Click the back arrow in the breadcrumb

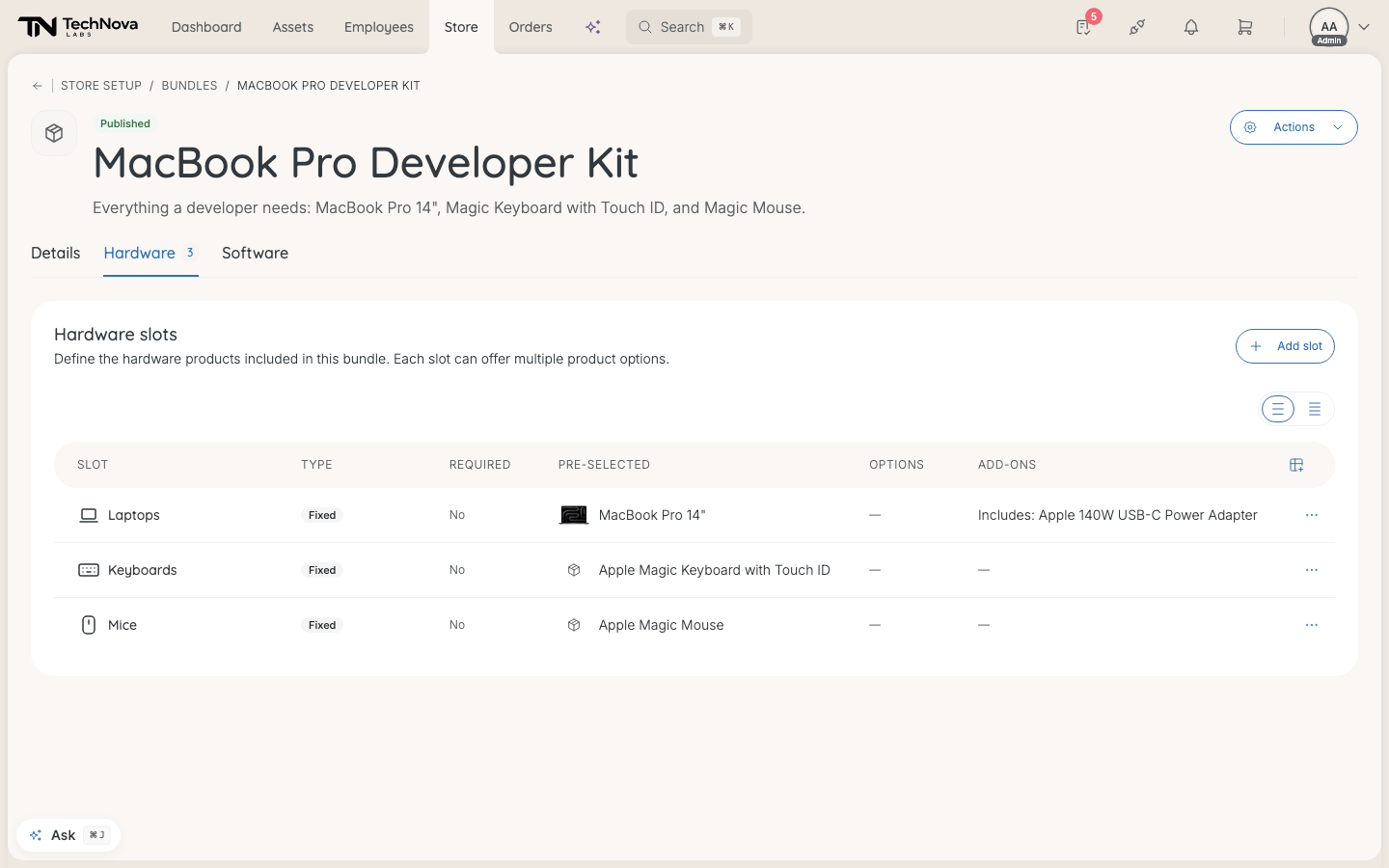point(38,86)
